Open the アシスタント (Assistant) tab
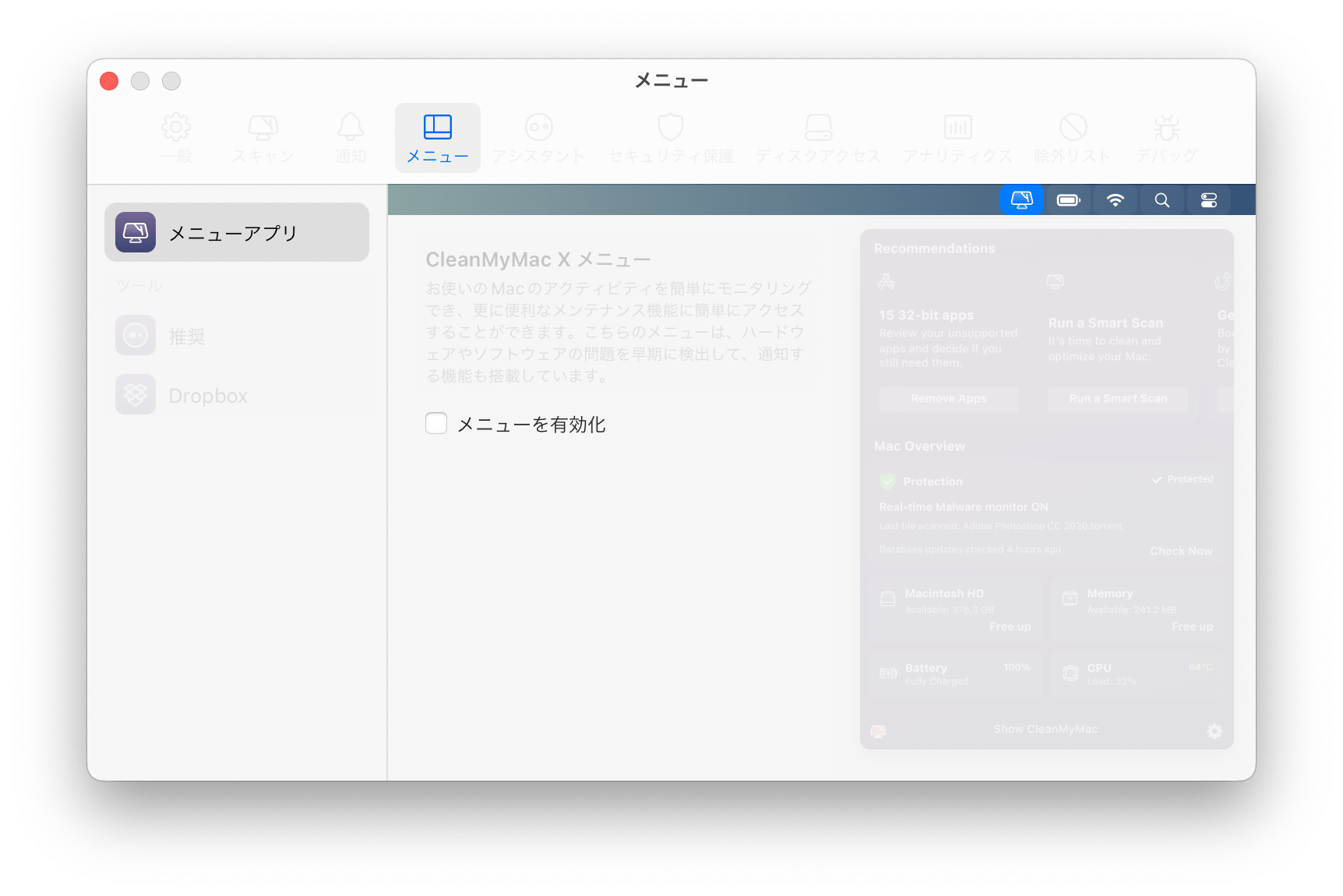The image size is (1343, 896). pos(538,138)
